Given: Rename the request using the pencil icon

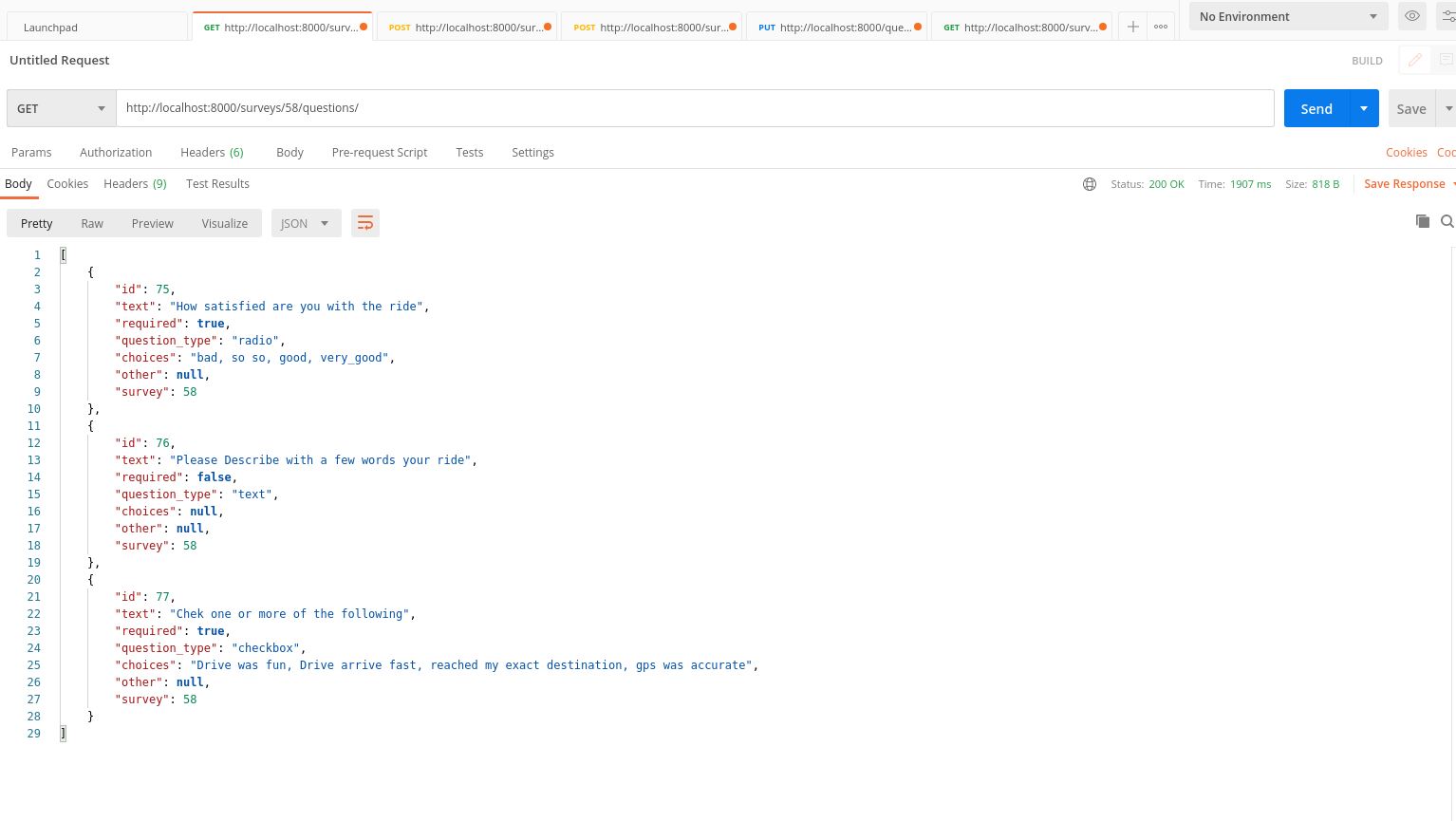Looking at the screenshot, I should [x=1415, y=60].
